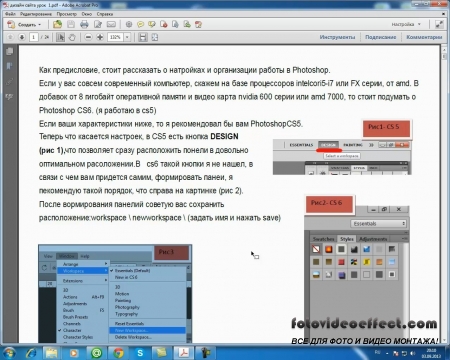Click the save diskette icon
This screenshot has height=360, width=450.
click(x=71, y=24)
